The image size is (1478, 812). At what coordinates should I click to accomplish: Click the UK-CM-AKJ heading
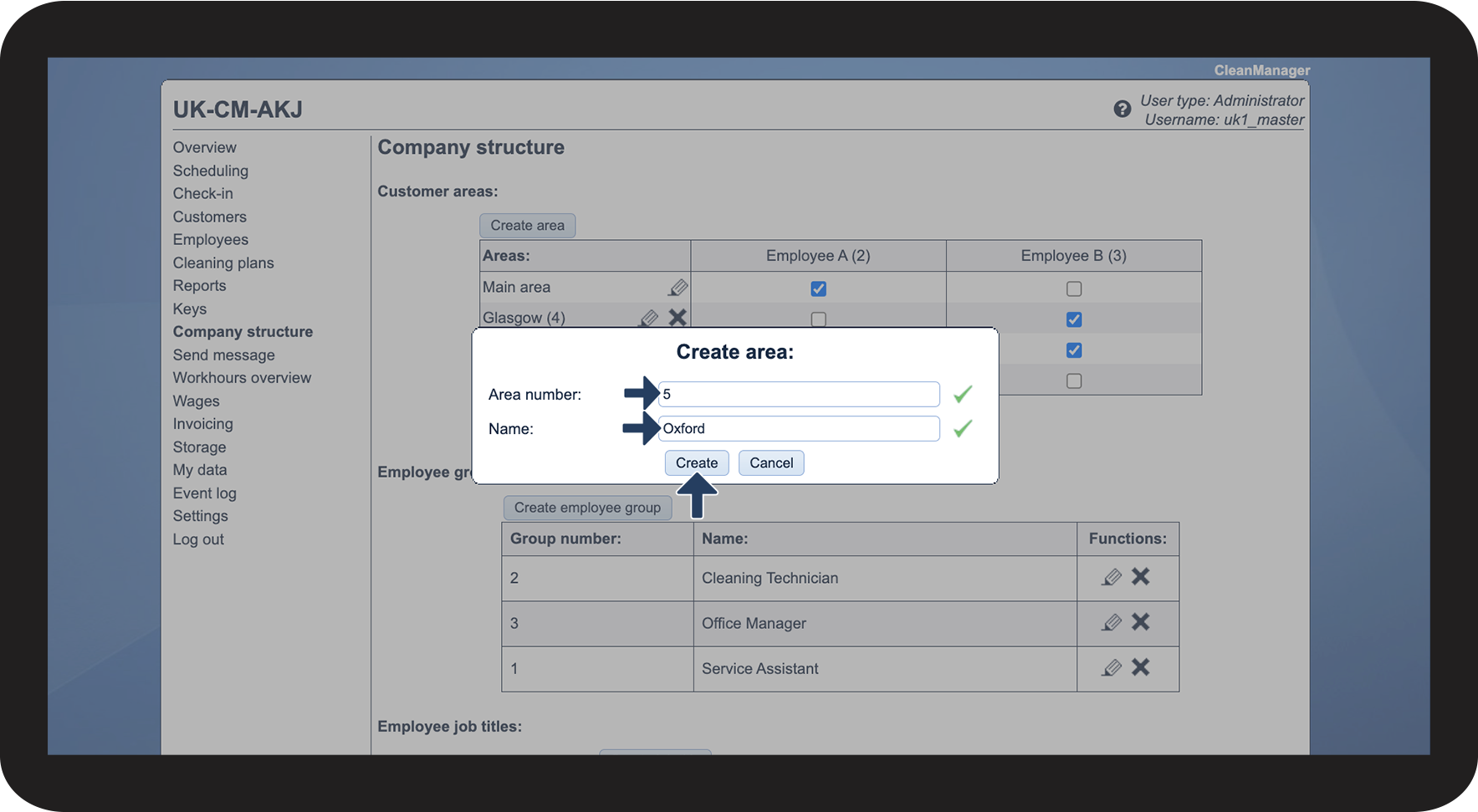tap(238, 110)
